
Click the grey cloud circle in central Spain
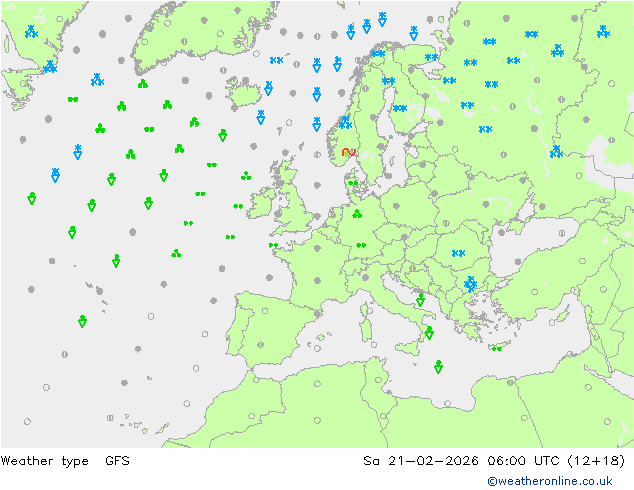tap(260, 345)
